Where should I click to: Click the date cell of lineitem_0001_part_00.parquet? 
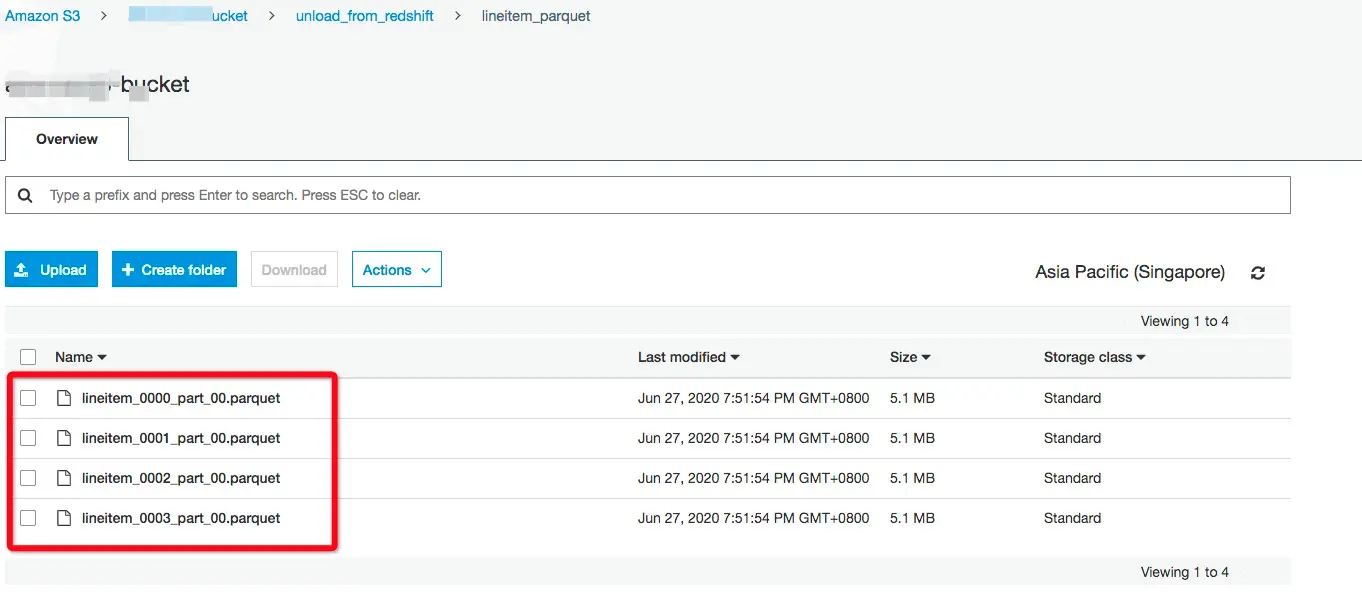753,438
